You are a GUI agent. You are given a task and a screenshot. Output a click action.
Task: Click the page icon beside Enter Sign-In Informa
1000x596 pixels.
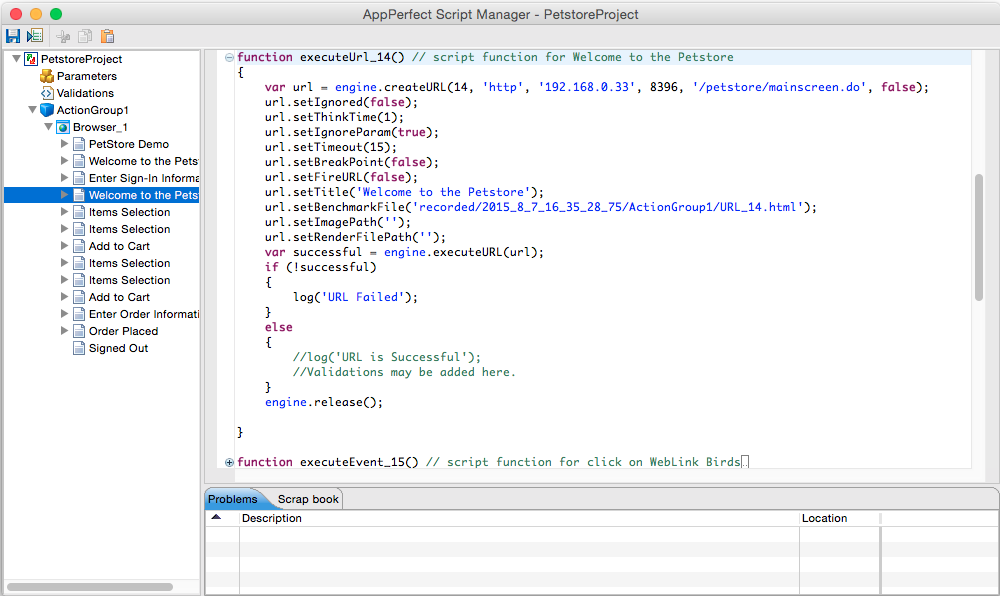click(x=79, y=178)
